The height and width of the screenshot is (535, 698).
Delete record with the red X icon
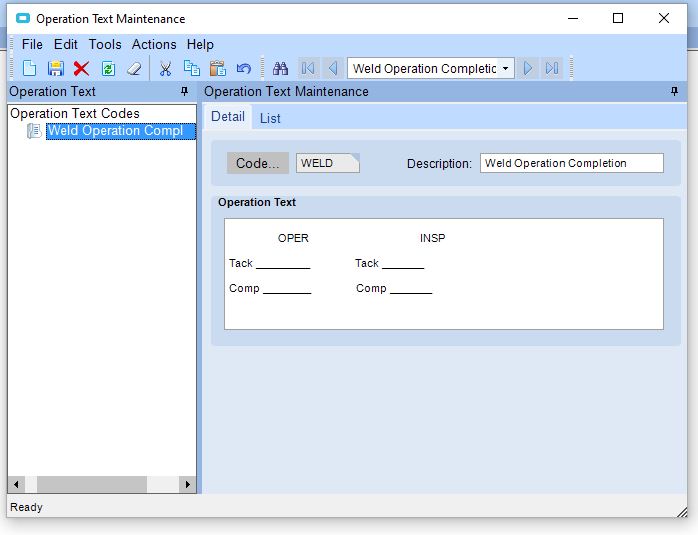coord(81,69)
